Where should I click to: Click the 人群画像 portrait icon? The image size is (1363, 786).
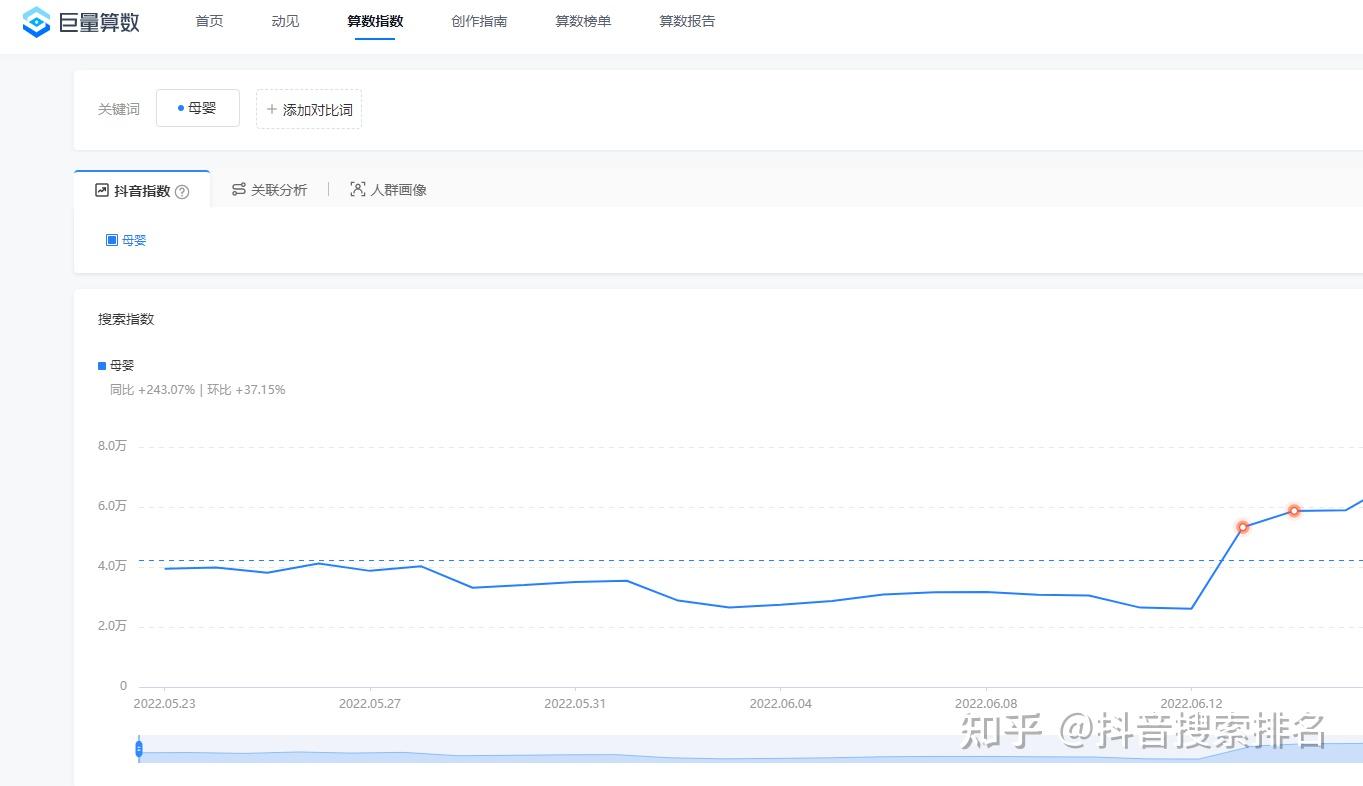tap(357, 189)
